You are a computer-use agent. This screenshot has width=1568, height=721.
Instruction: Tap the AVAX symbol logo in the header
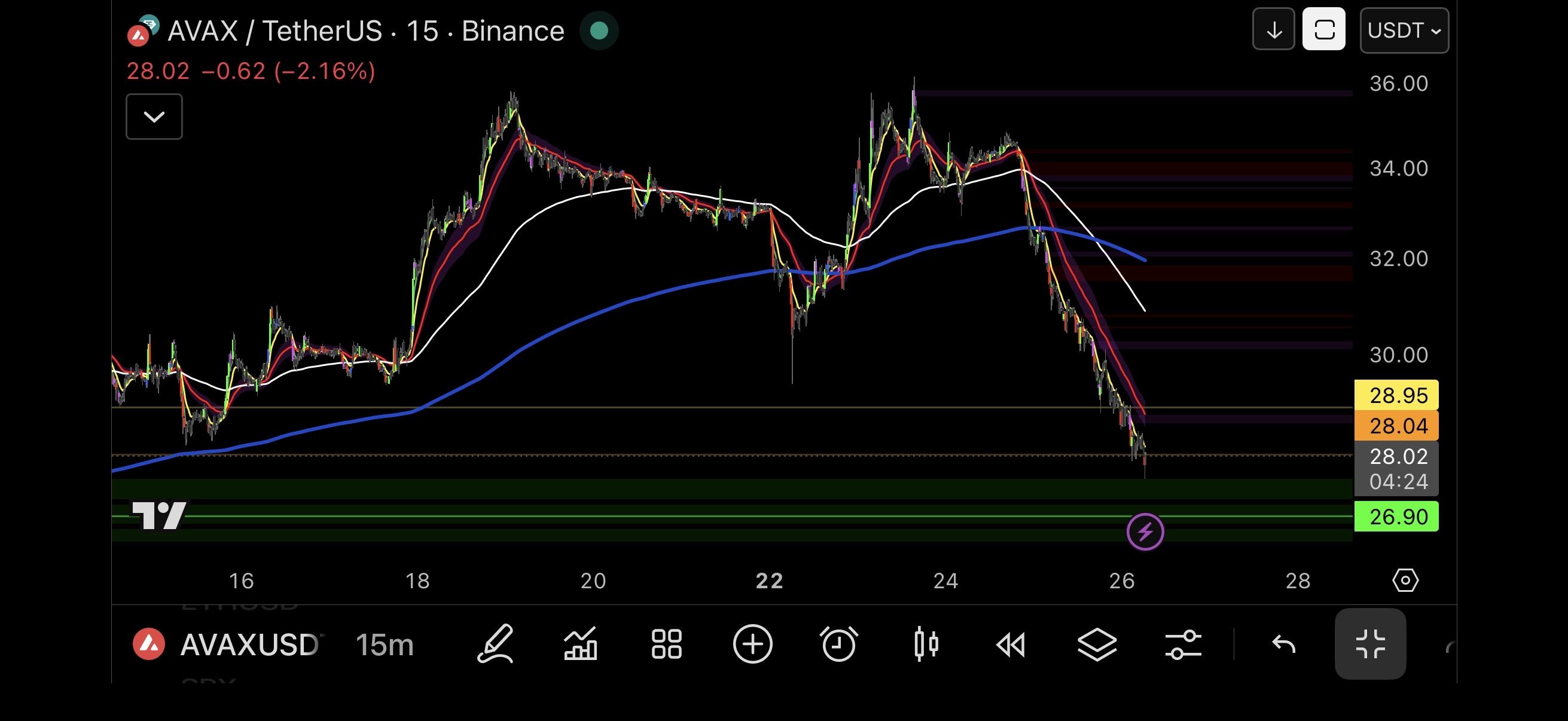[143, 32]
